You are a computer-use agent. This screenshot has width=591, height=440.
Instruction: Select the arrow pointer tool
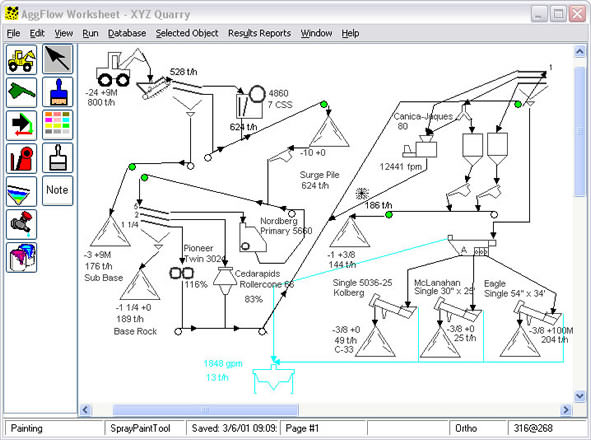[x=57, y=59]
